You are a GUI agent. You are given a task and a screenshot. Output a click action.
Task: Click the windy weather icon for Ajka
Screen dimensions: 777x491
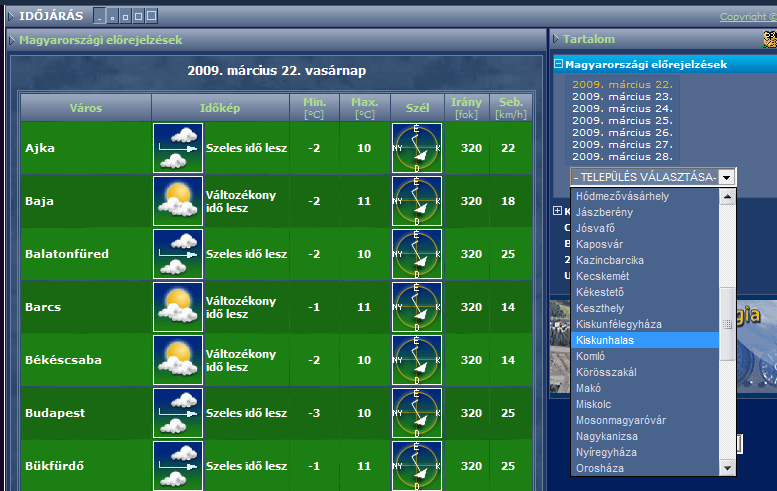pos(178,148)
